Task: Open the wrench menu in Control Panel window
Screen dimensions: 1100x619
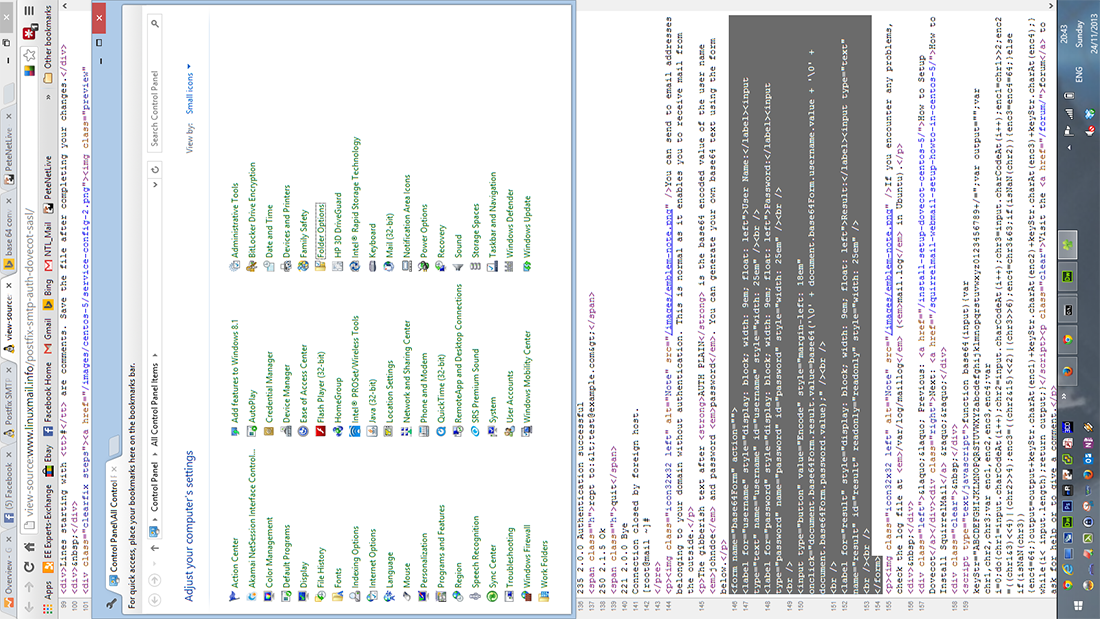Action: tap(112, 603)
